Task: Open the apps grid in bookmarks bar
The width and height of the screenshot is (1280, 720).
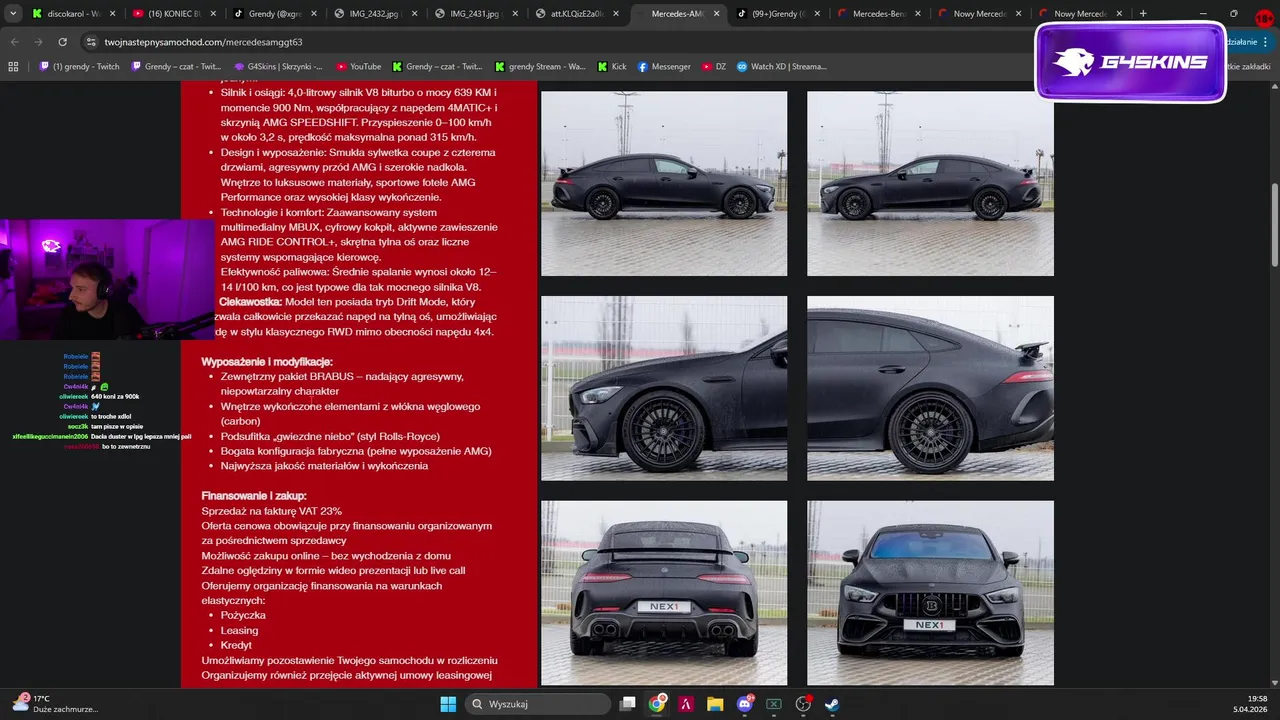Action: pos(13,66)
